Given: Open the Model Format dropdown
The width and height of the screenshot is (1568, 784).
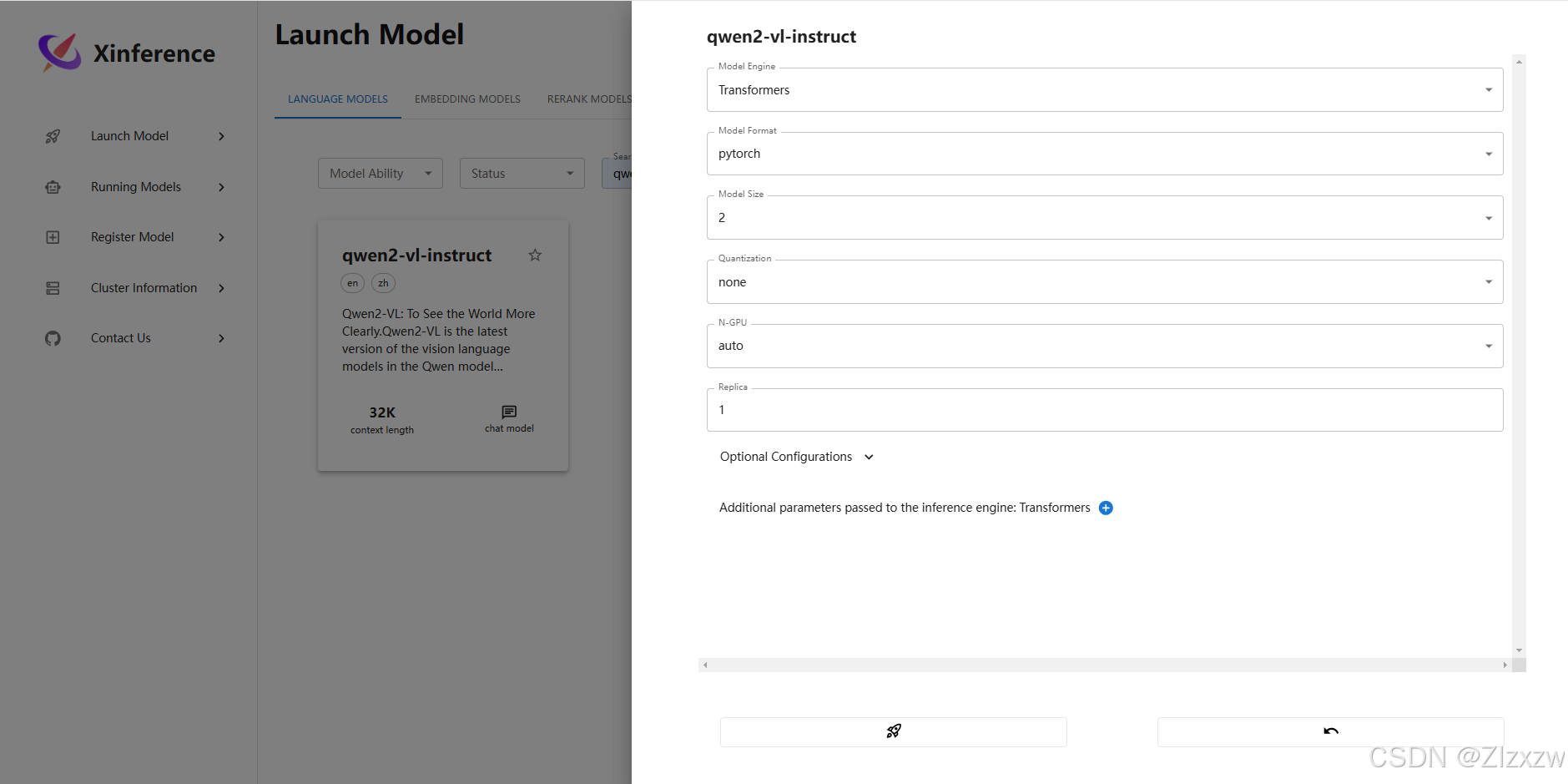Looking at the screenshot, I should pos(1105,154).
